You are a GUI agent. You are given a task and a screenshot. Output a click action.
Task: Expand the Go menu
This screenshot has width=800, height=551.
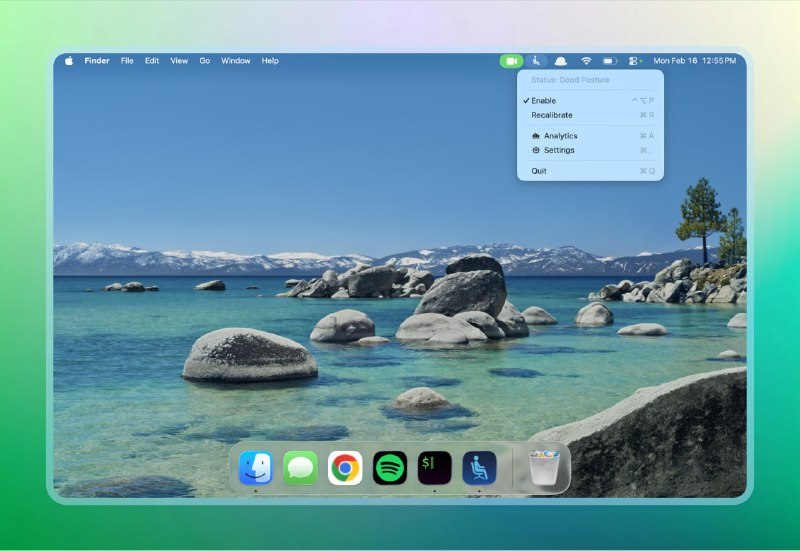pos(204,61)
